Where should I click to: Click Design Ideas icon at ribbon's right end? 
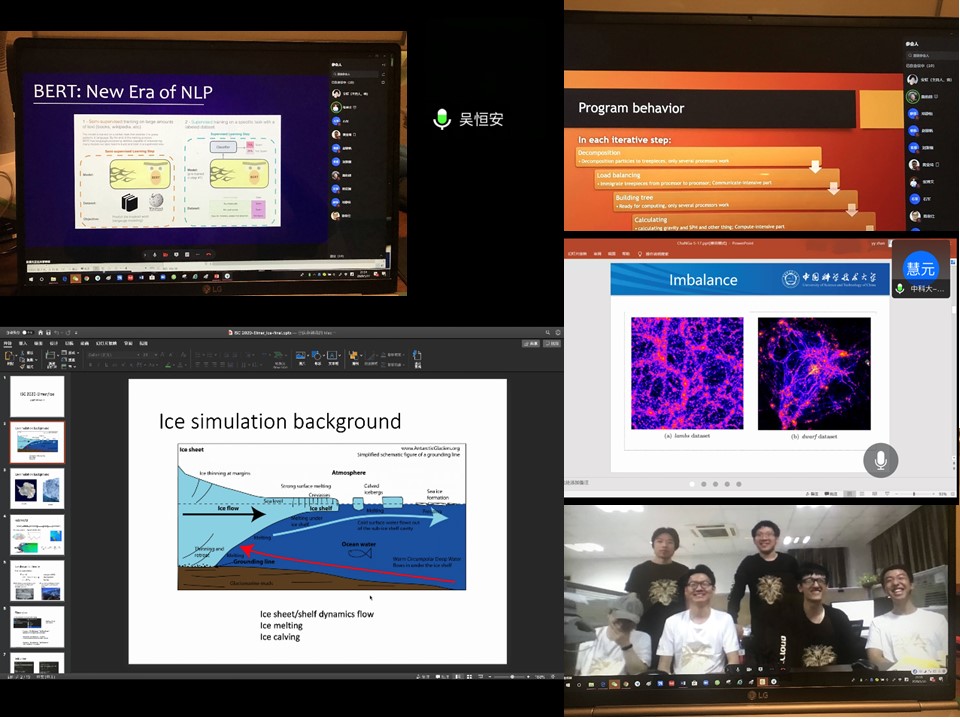[x=417, y=356]
